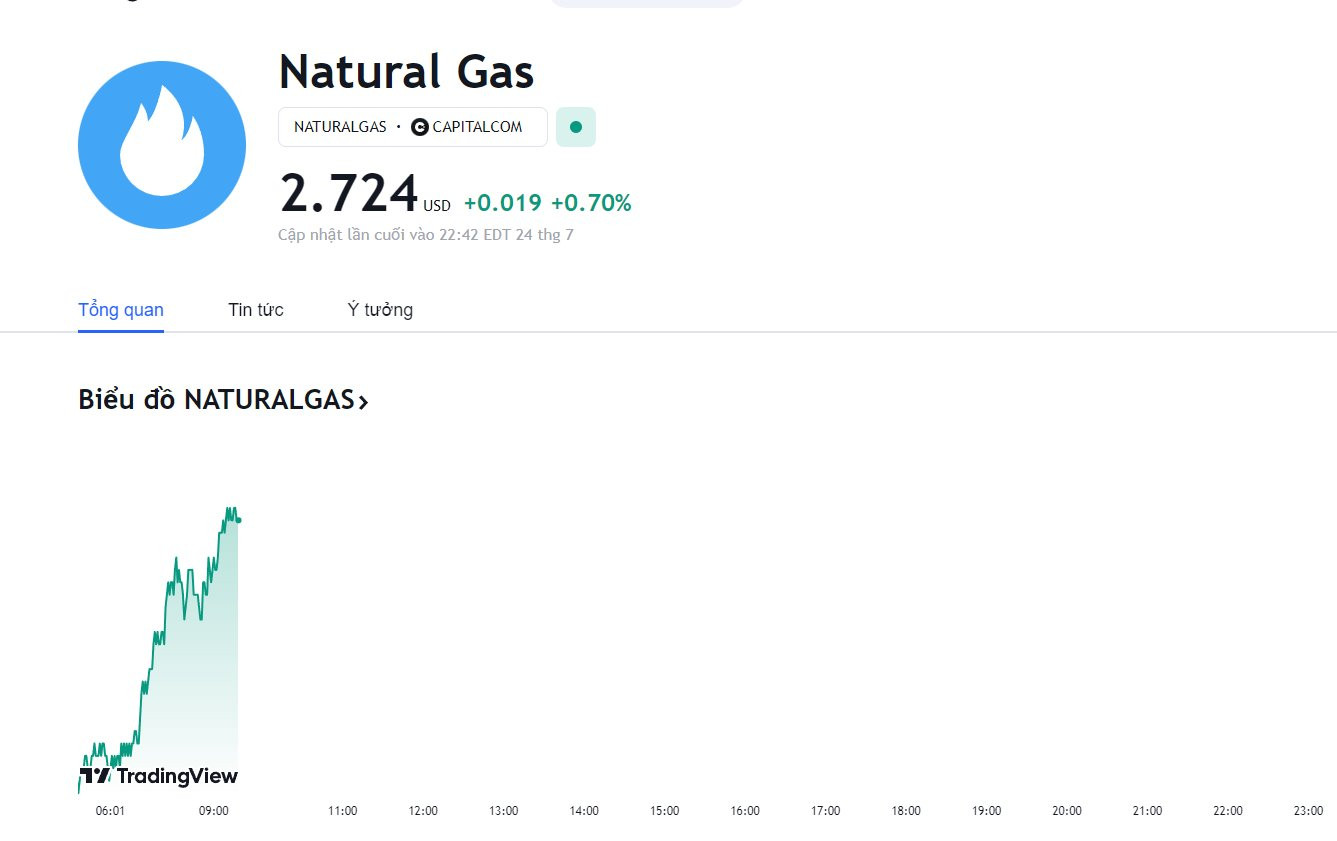Image resolution: width=1337 pixels, height=841 pixels.
Task: Click the +0.70% percent change
Action: 591,203
